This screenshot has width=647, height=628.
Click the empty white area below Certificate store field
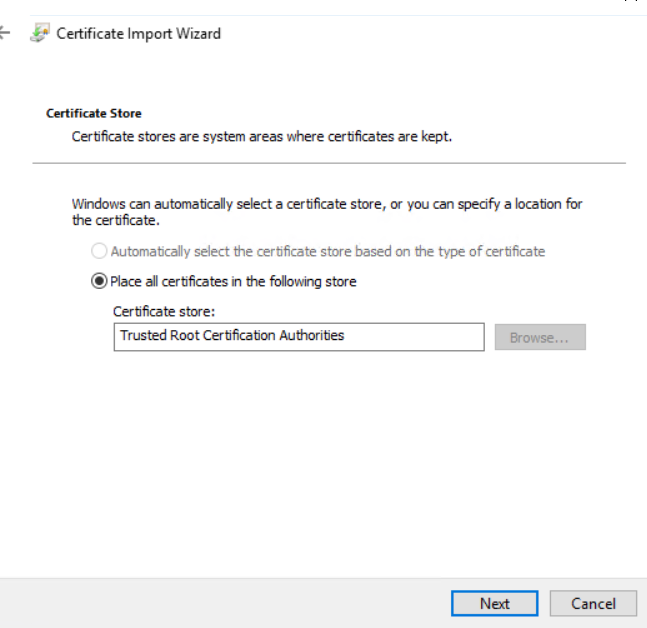(320, 460)
